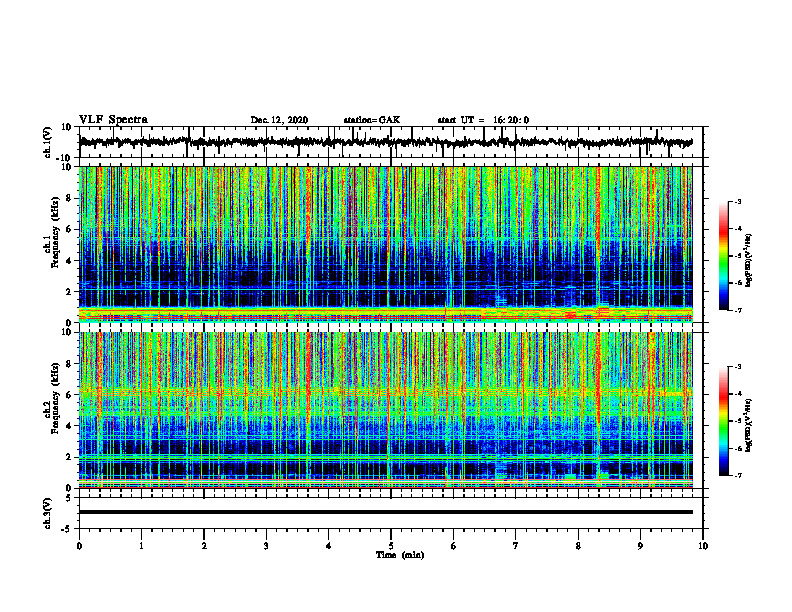This screenshot has width=792, height=612.
Task: Click time axis tick label "4"
Action: (329, 546)
